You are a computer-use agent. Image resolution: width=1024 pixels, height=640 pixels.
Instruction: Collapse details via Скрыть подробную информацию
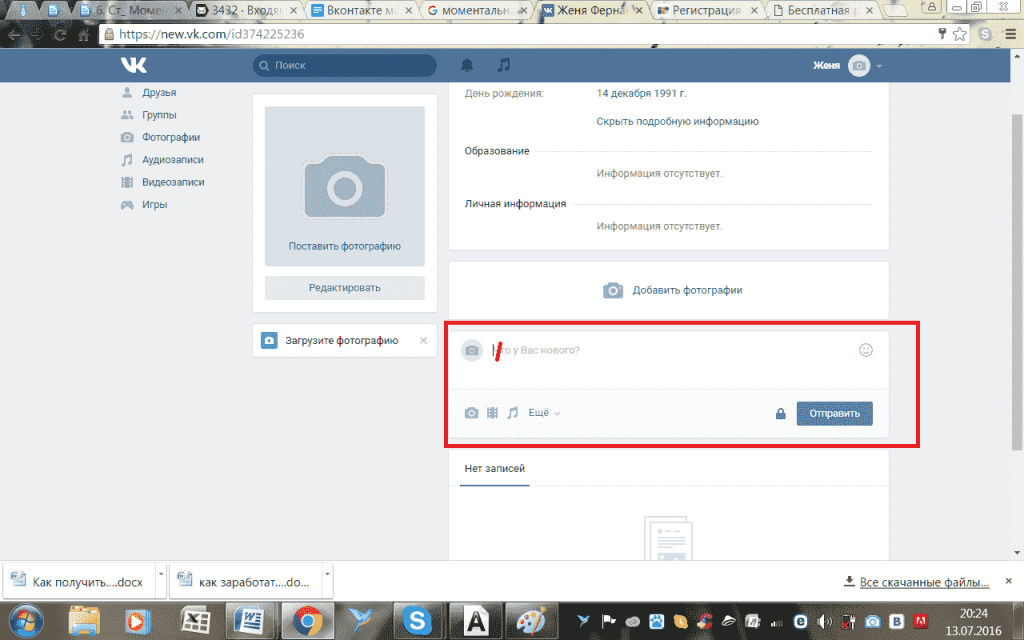(x=677, y=121)
